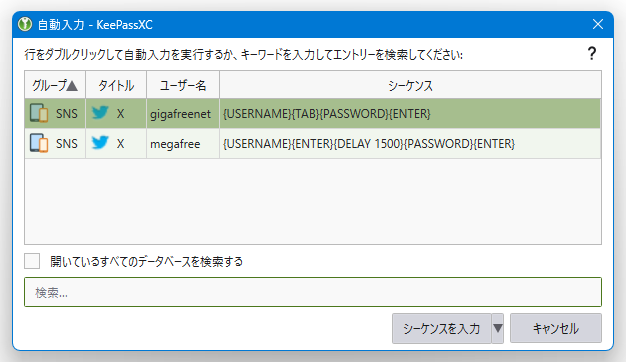Image resolution: width=626 pixels, height=362 pixels.
Task: Click SNS group icon in megafree row
Action: [39, 143]
